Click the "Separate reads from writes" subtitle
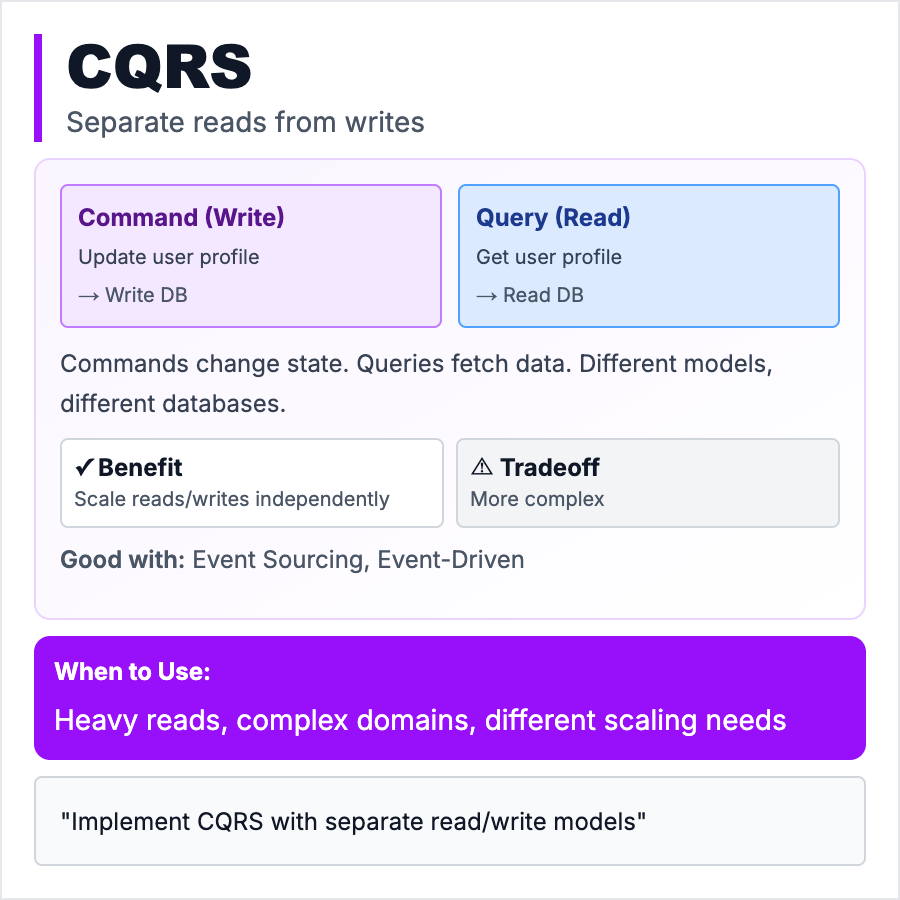Viewport: 900px width, 900px height. (245, 123)
